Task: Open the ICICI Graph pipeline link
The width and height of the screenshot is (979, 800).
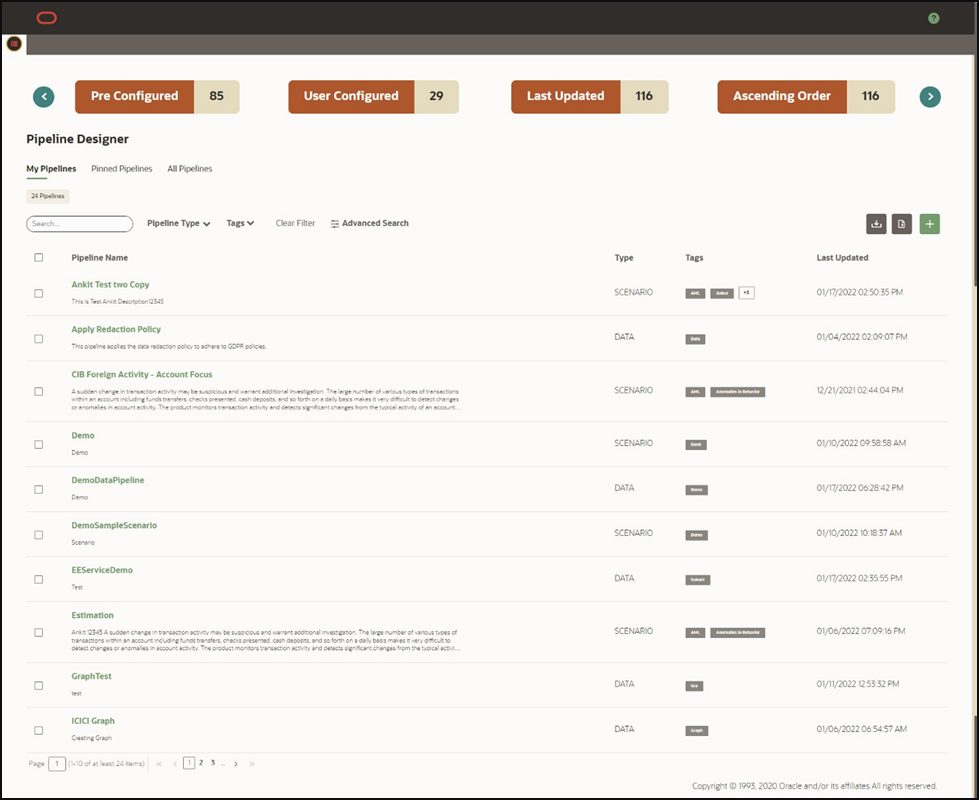Action: (x=93, y=721)
